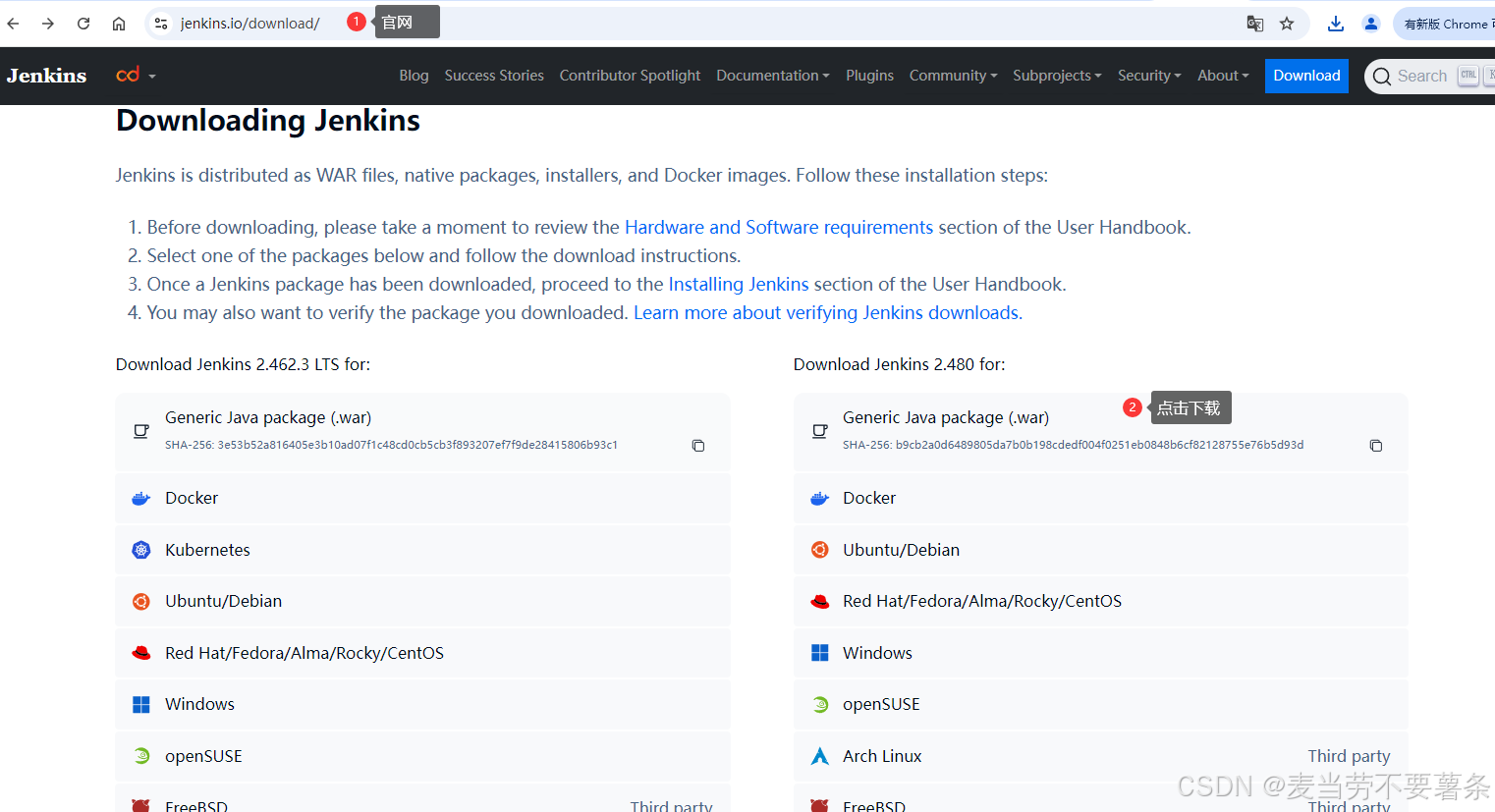The width and height of the screenshot is (1495, 812).
Task: Select Red Hat icon under LTS downloads
Action: [141, 653]
